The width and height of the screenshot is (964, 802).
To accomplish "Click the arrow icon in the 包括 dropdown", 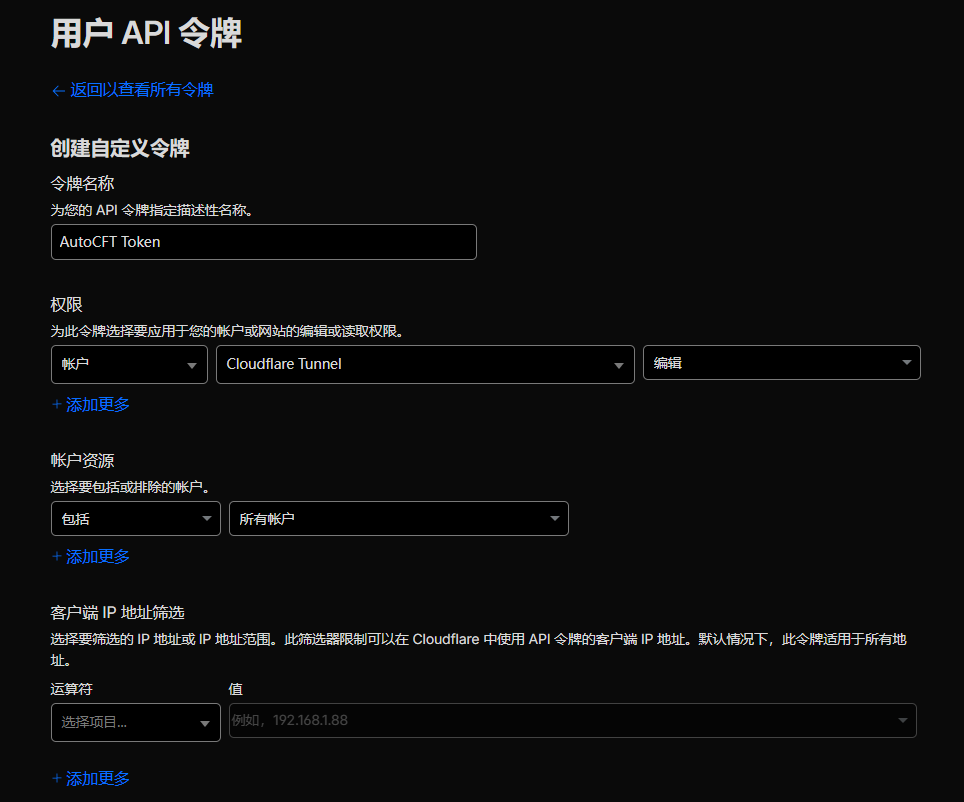I will tap(206, 519).
